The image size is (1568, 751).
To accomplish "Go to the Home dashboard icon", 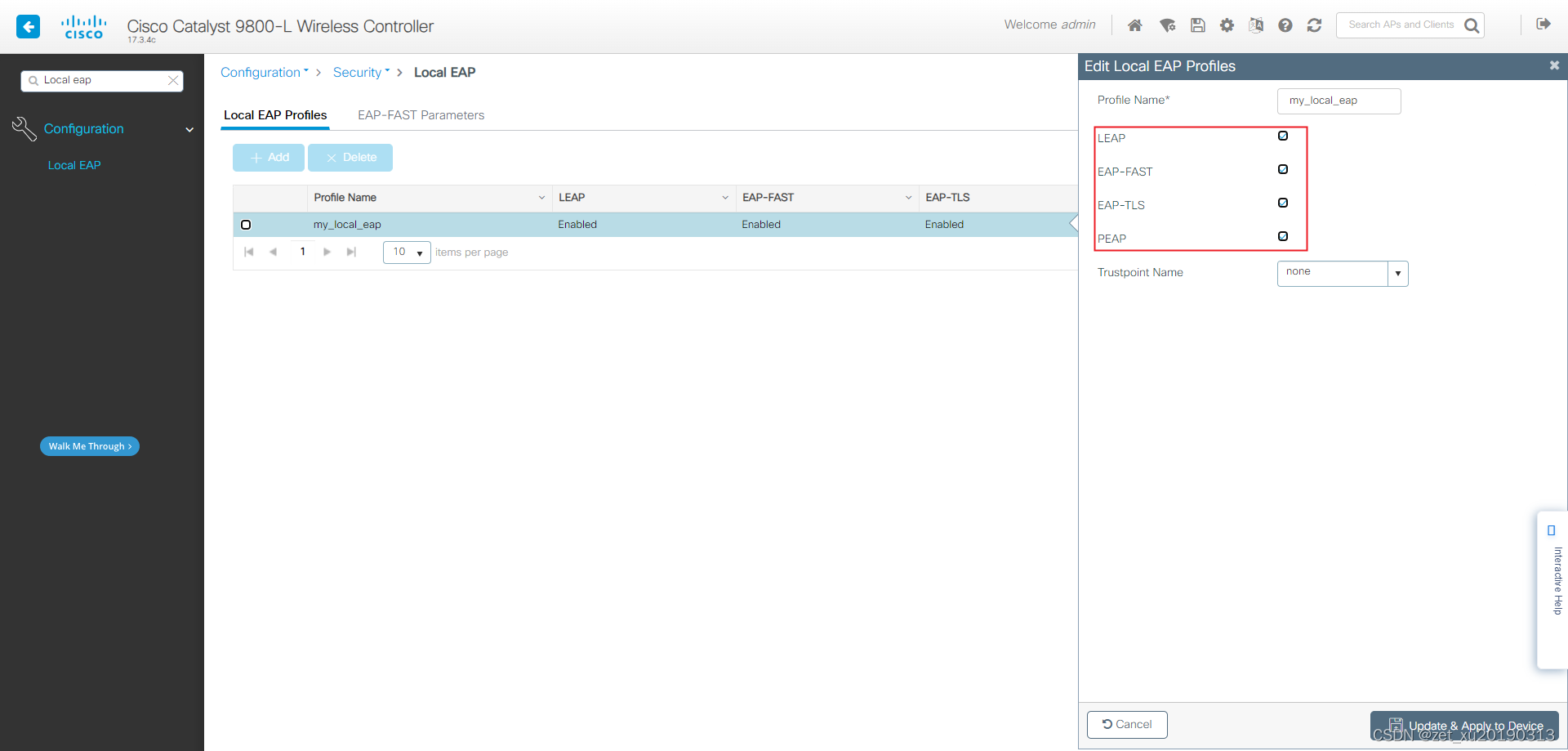I will (1134, 25).
